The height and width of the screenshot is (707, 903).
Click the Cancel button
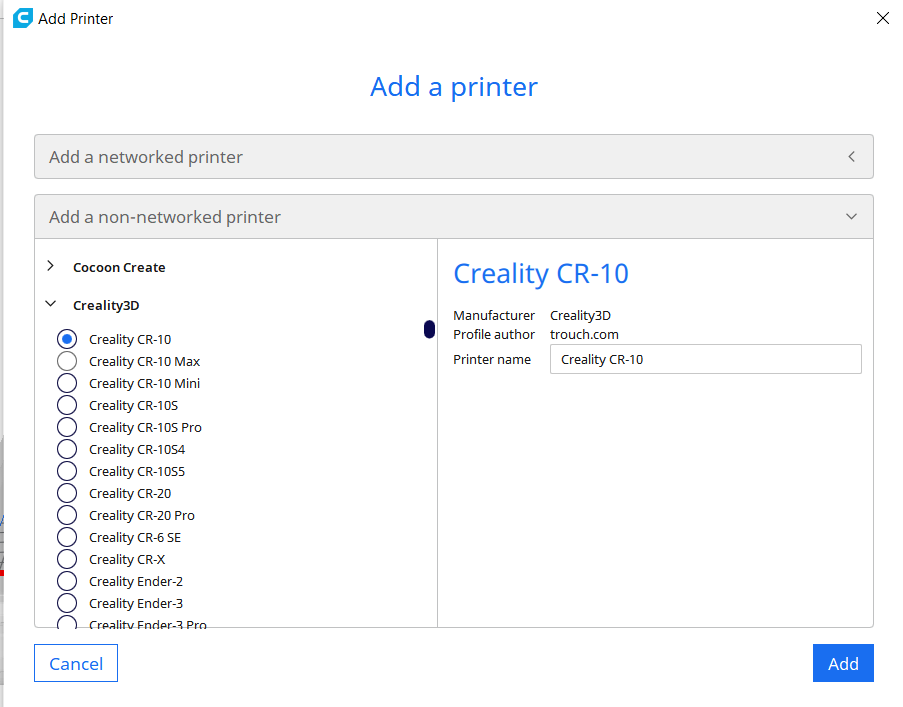coord(76,663)
